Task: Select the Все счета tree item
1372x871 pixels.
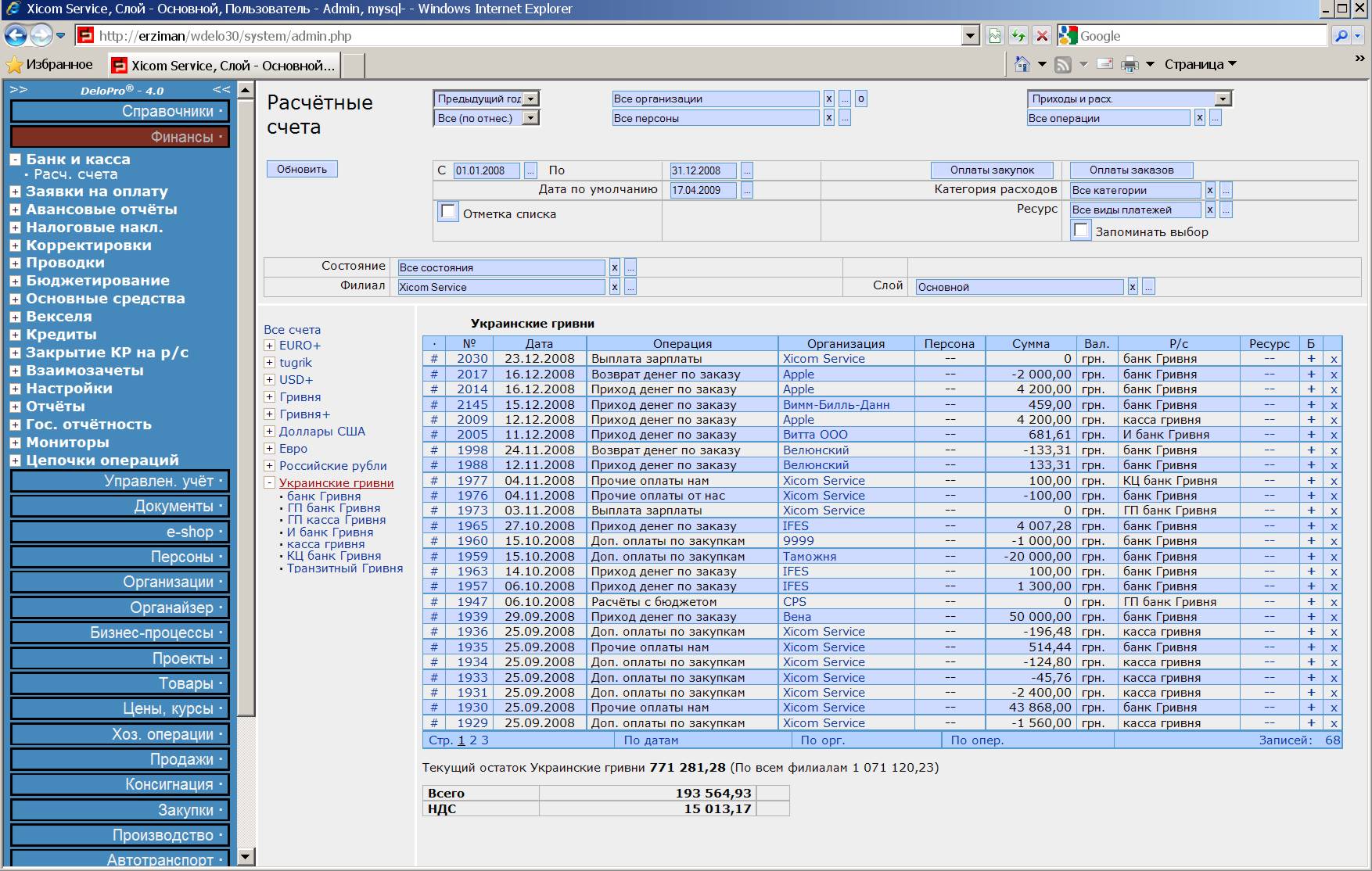Action: [293, 330]
